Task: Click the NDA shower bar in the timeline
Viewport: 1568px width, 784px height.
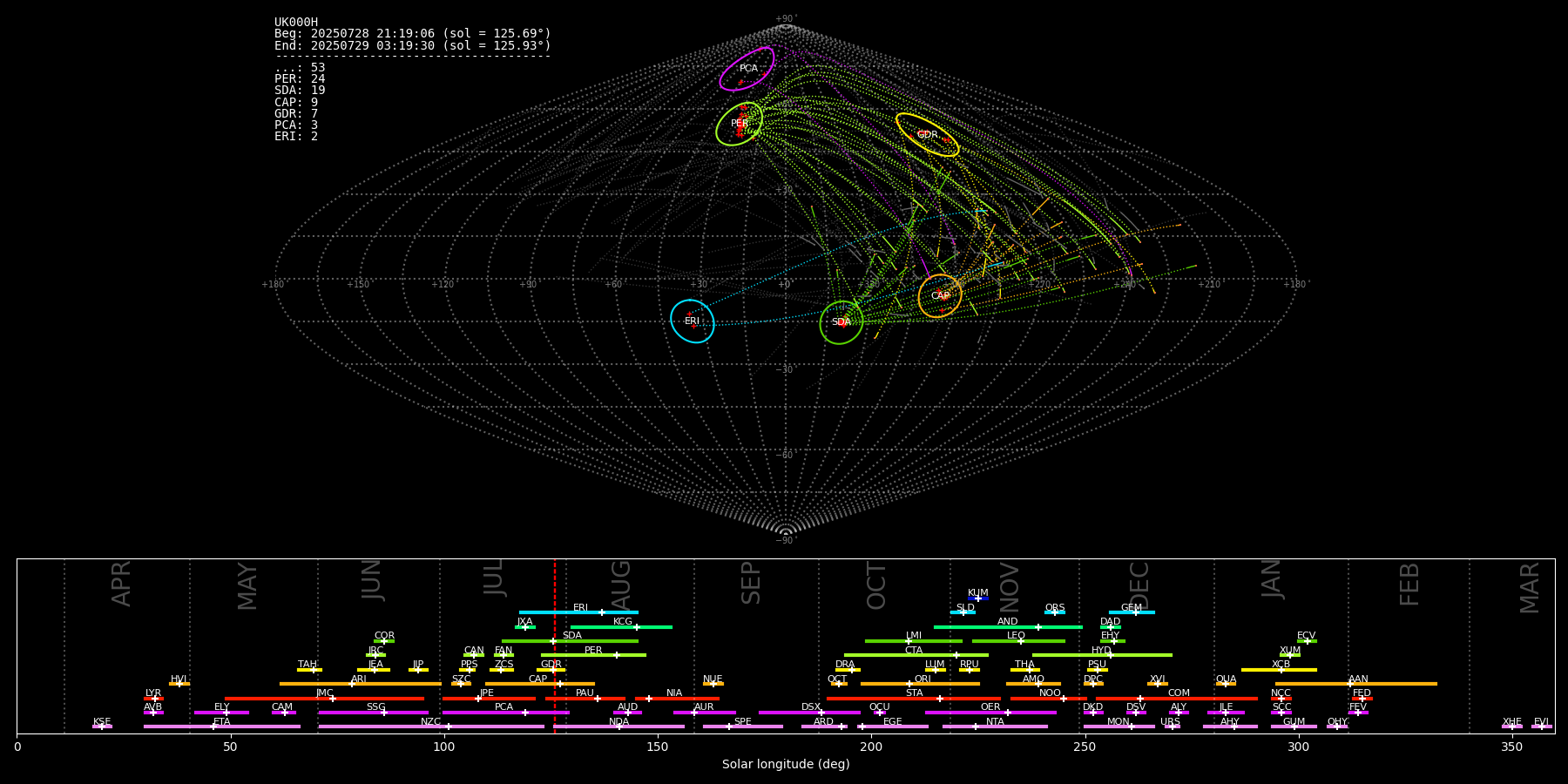Action: pyautogui.click(x=618, y=727)
